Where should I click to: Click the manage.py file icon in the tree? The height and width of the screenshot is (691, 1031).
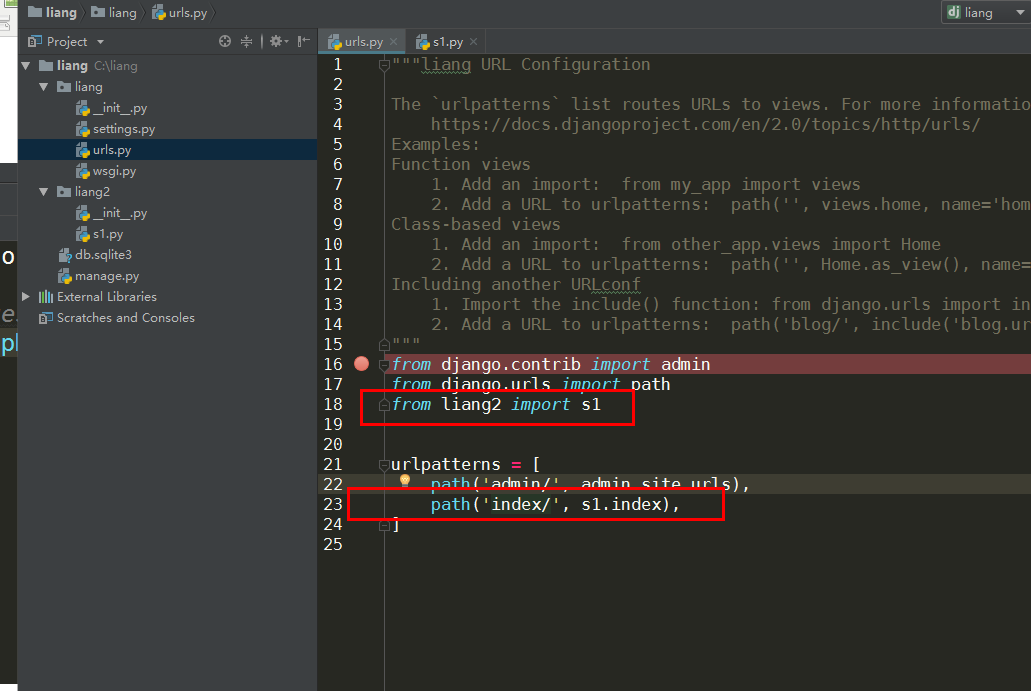65,276
